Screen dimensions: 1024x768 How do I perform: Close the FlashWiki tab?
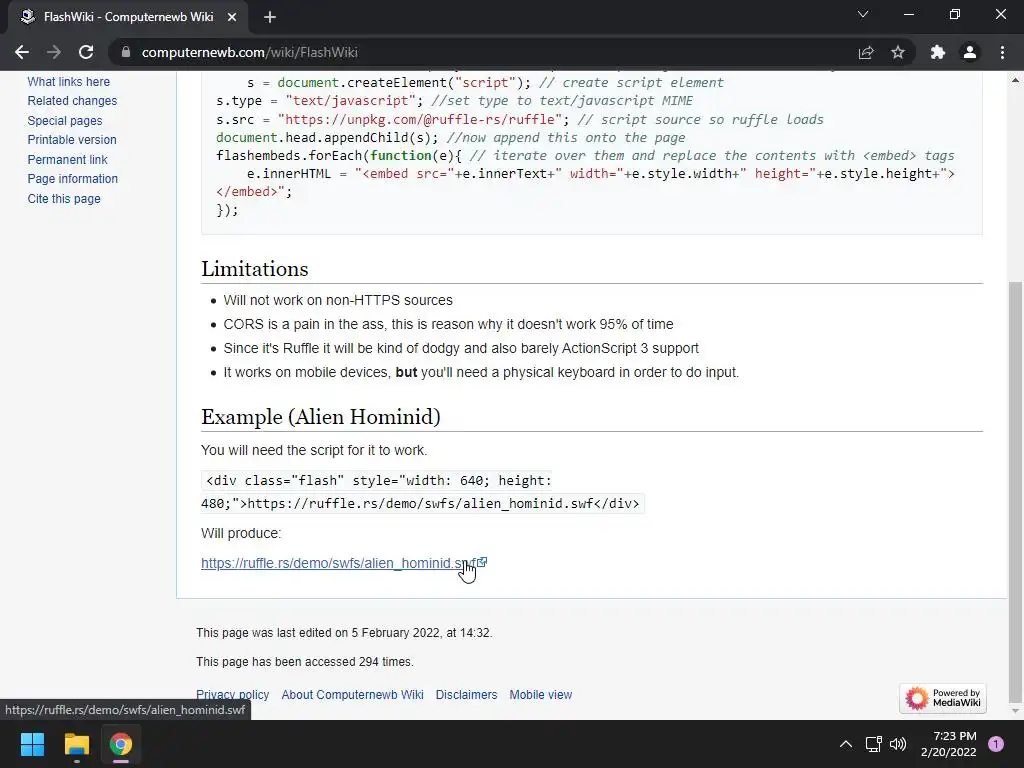[x=232, y=17]
